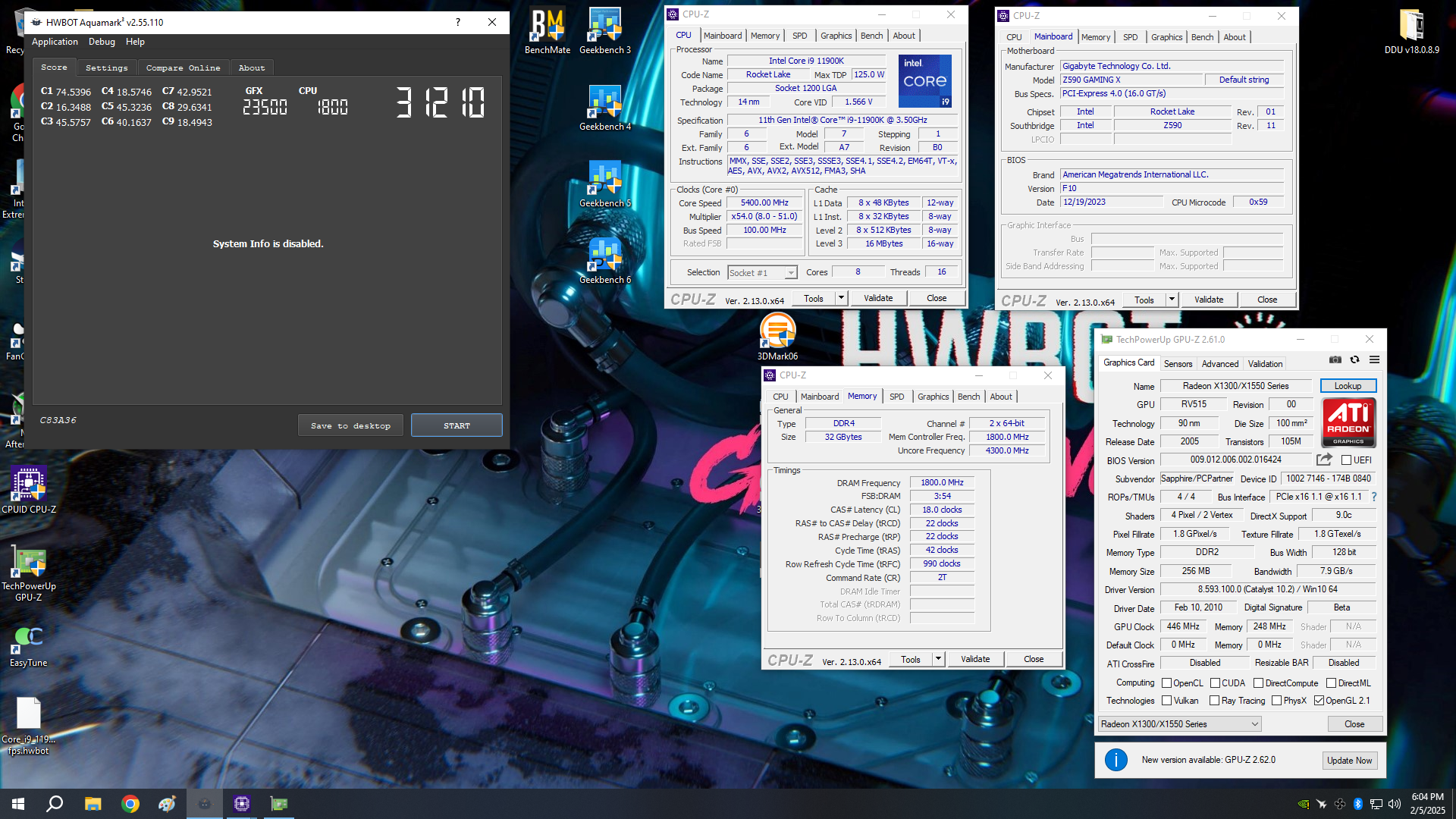Image resolution: width=1456 pixels, height=819 pixels.
Task: Select the Geekbench 4 desktop icon
Action: coord(605,107)
